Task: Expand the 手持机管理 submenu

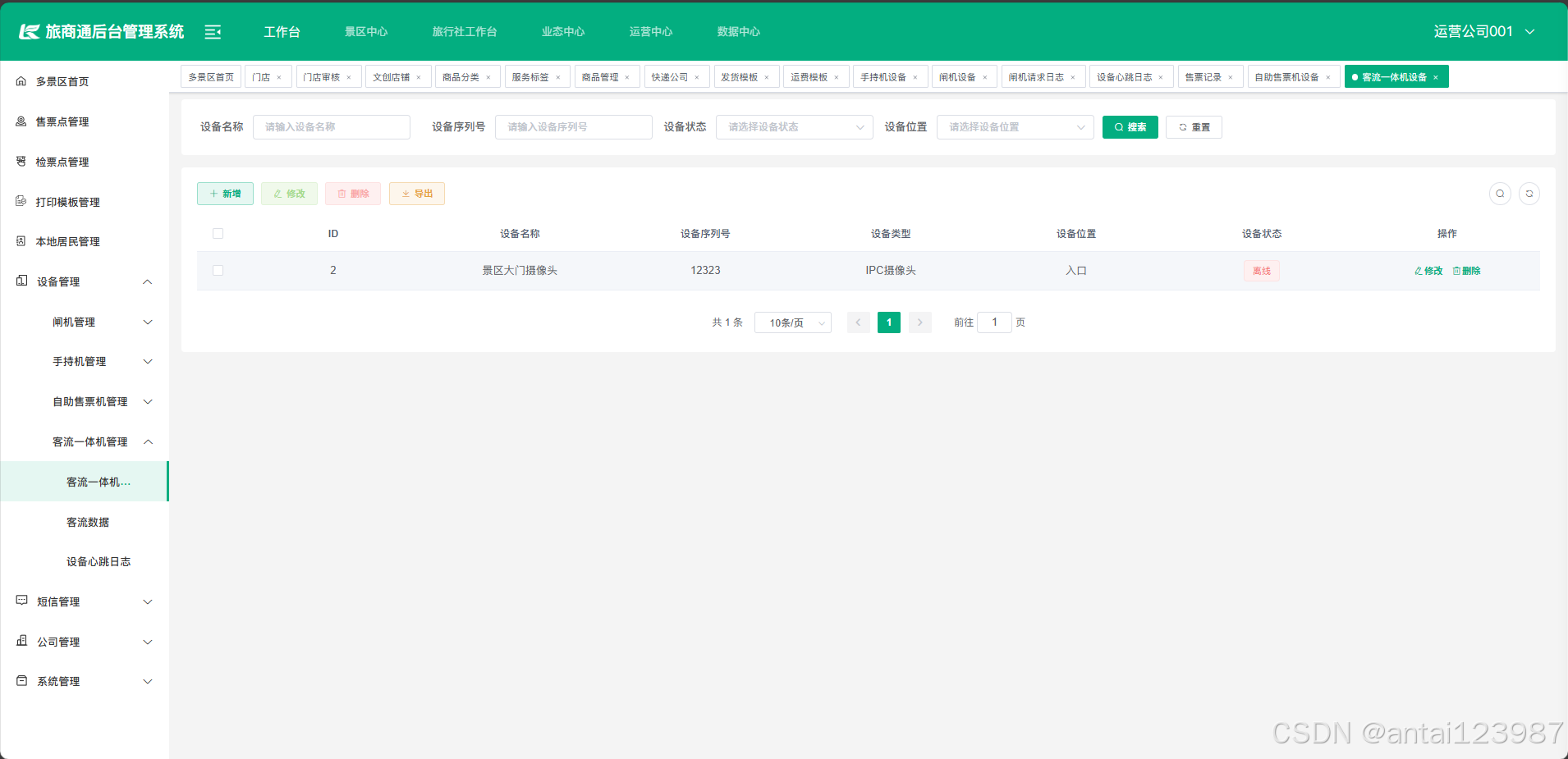Action: (148, 361)
